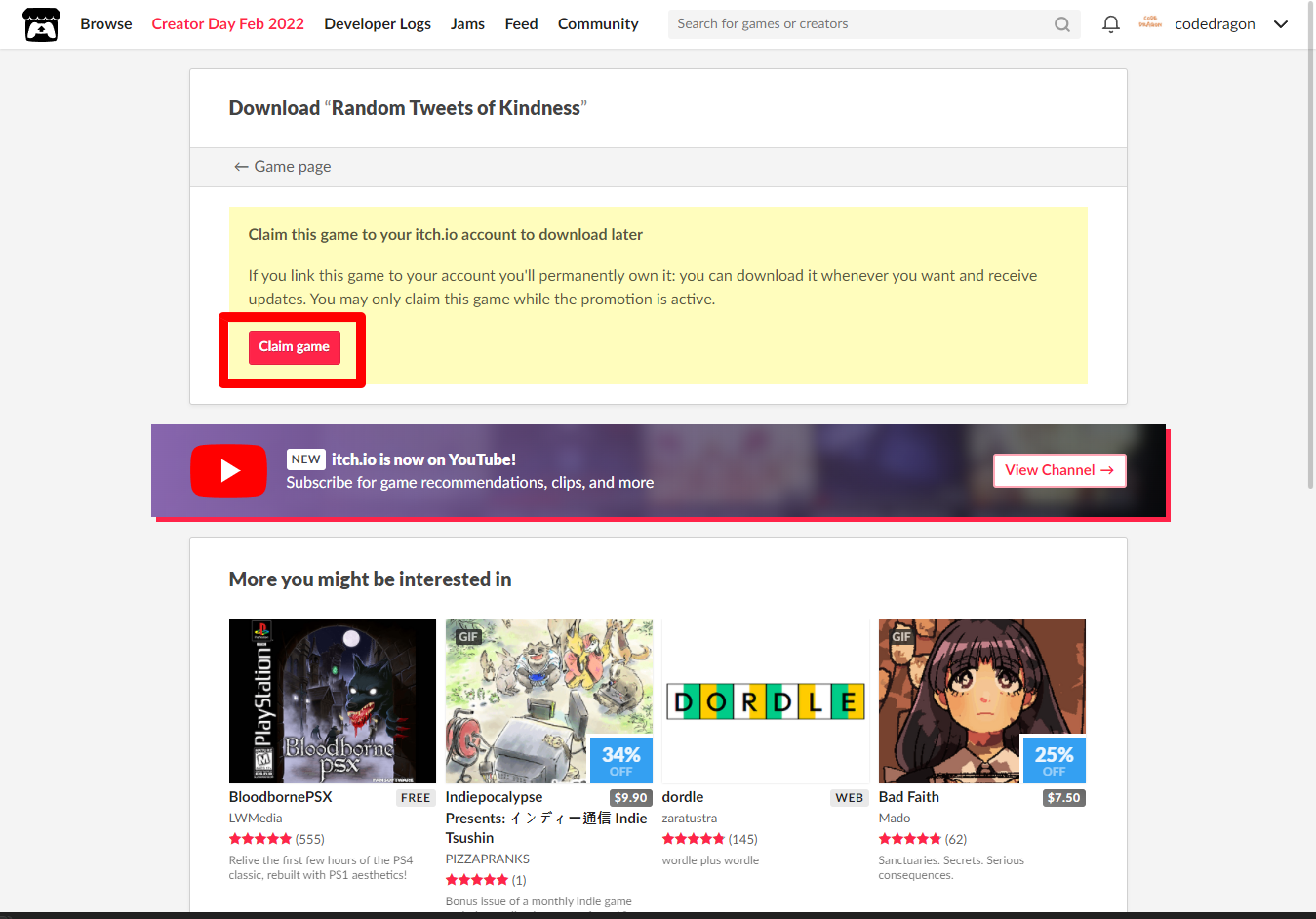
Task: Click 'More you might be interested in' heading
Action: pyautogui.click(x=370, y=579)
